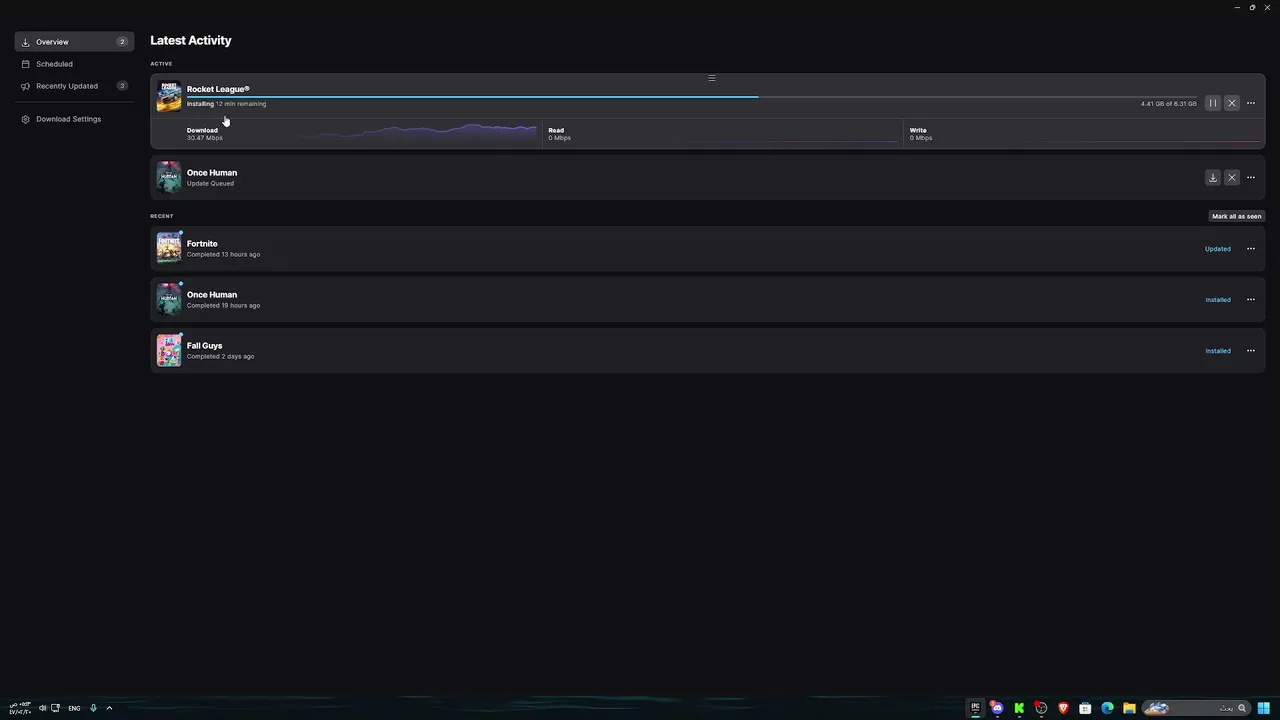The height and width of the screenshot is (720, 1280).
Task: Open Discord from the taskbar
Action: coord(997,708)
